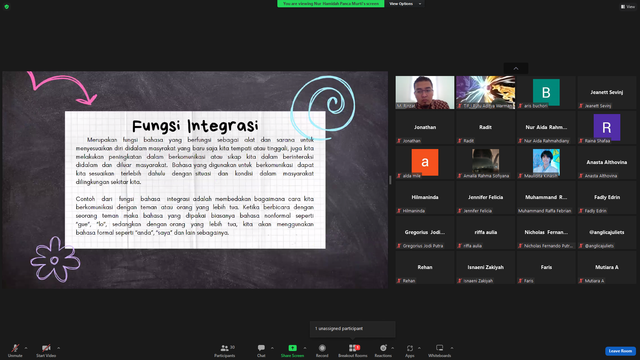Image resolution: width=640 pixels, height=360 pixels.
Task: Click the Start Video camera icon
Action: tap(46, 348)
